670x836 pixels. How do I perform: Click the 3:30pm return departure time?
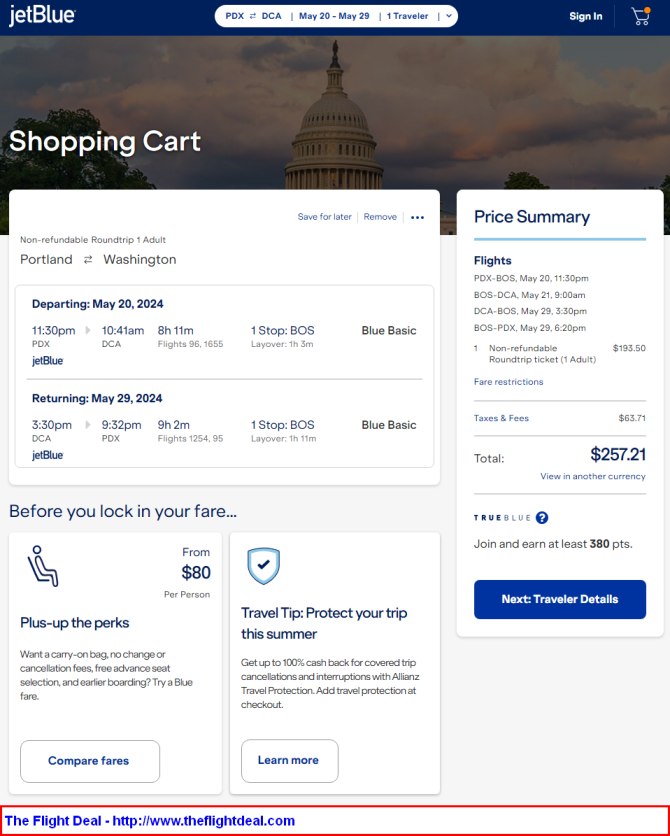click(x=52, y=425)
